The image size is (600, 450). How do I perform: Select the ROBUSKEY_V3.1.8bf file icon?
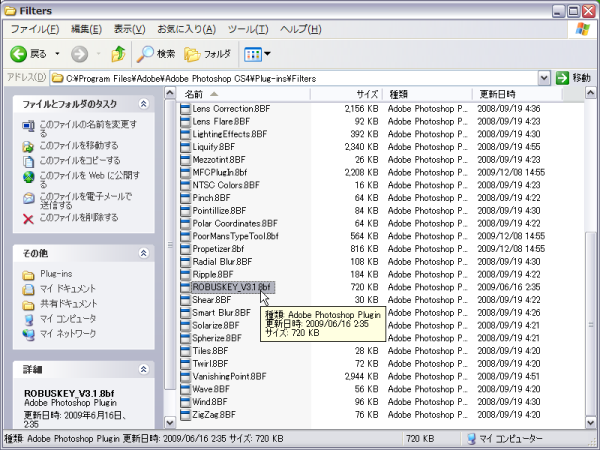coord(185,287)
